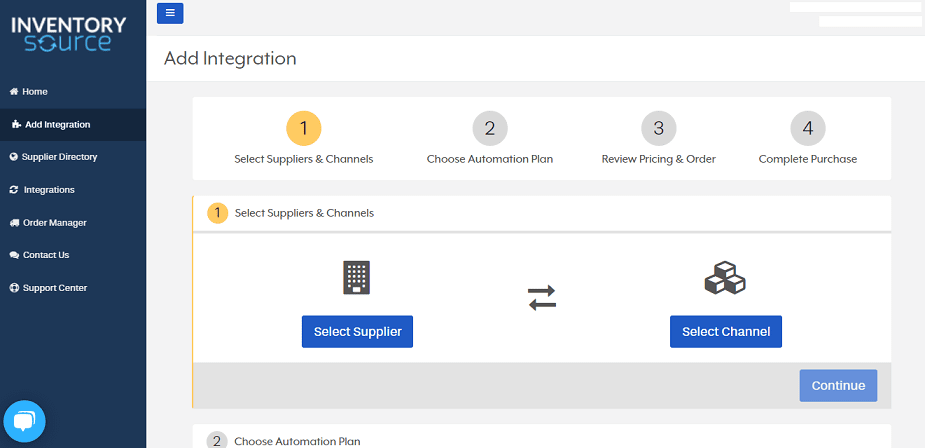This screenshot has height=448, width=925.
Task: Click the globe icon beside Supplier Directory
Action: pyautogui.click(x=14, y=157)
